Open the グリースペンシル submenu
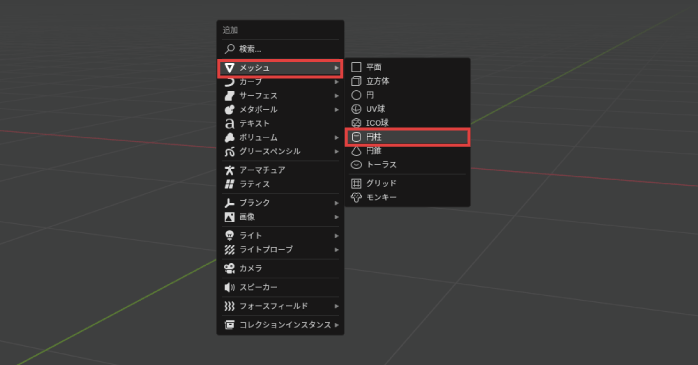Image resolution: width=698 pixels, height=365 pixels. [280, 151]
